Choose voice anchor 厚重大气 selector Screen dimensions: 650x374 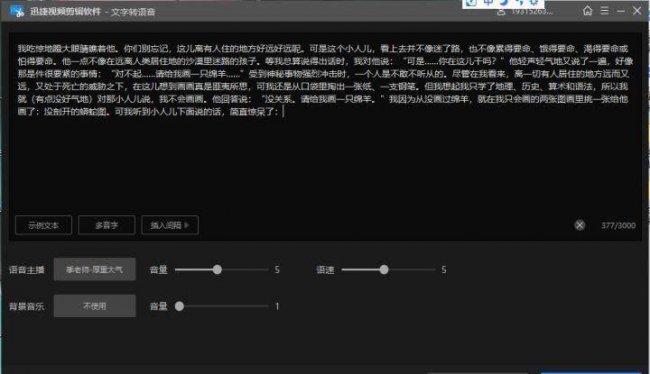(95, 270)
